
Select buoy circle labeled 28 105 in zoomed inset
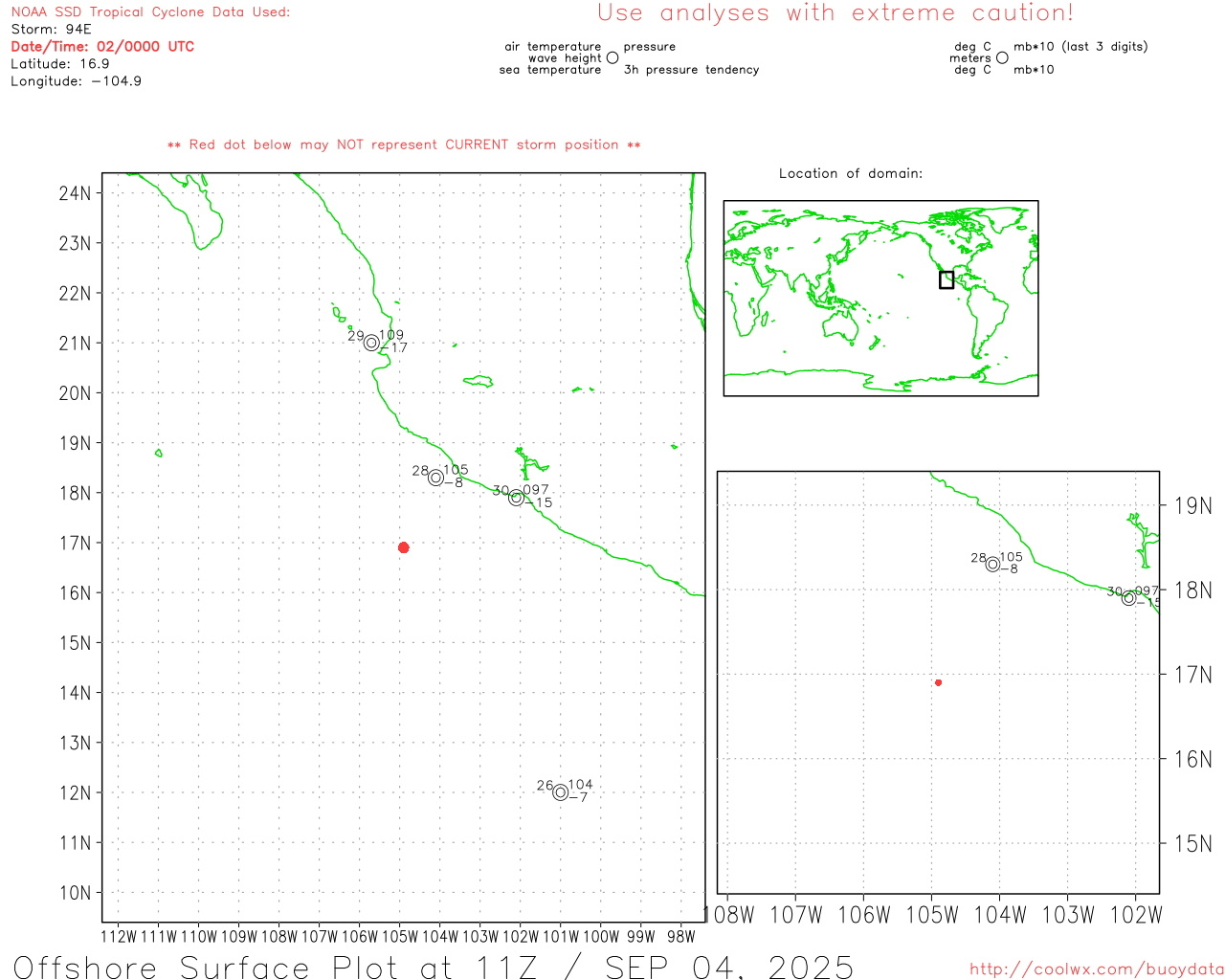[x=993, y=565]
